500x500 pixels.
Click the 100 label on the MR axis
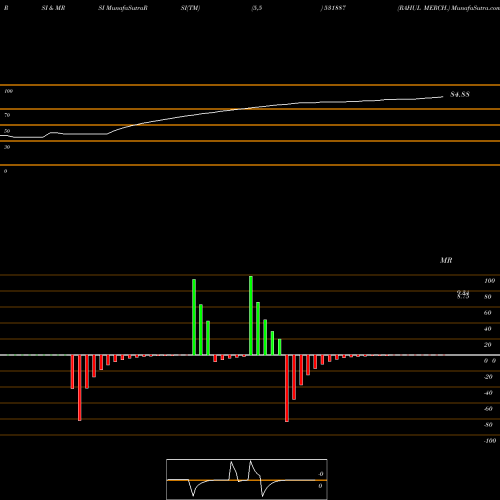[489, 281]
